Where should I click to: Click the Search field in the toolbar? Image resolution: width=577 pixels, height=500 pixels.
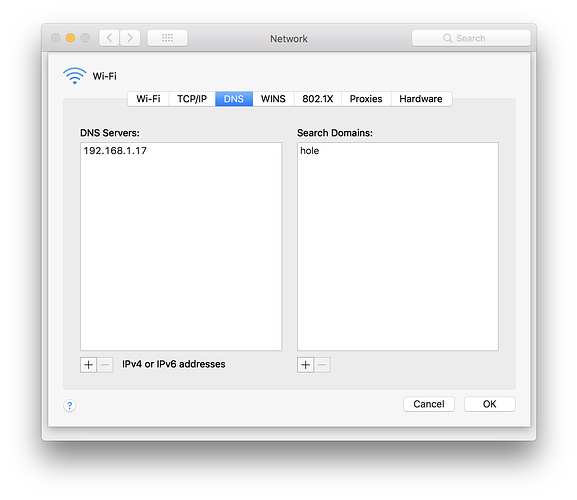471,38
